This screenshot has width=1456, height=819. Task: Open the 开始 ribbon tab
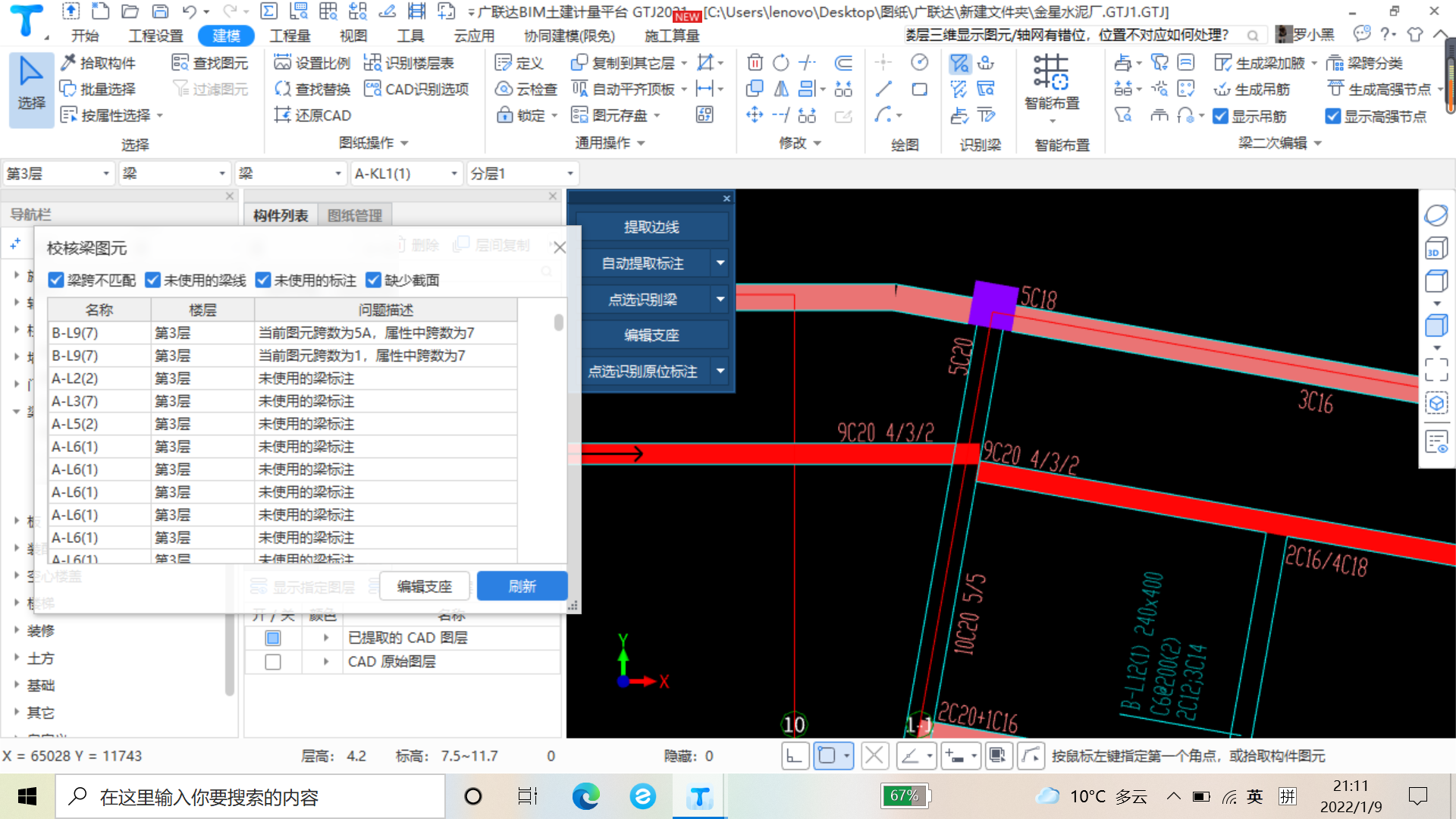click(x=84, y=36)
